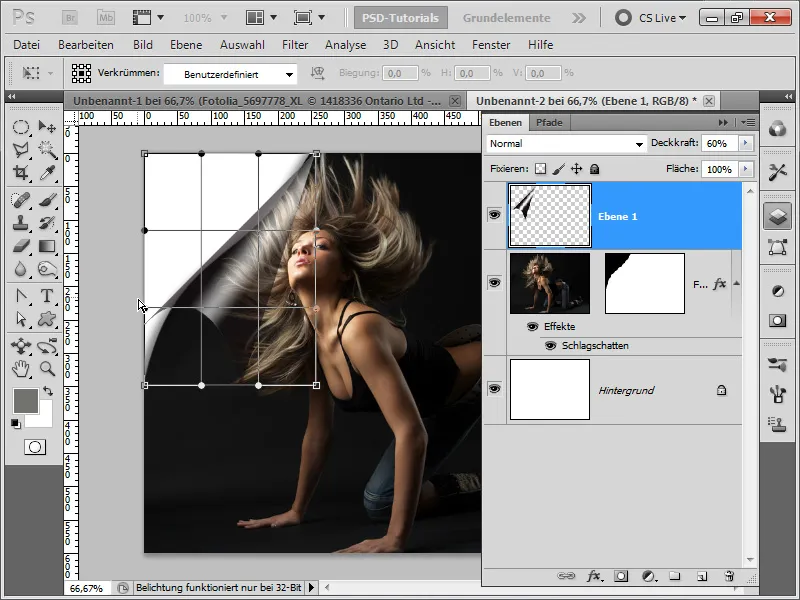Swap foreground and background colors
The height and width of the screenshot is (600, 800).
point(47,391)
